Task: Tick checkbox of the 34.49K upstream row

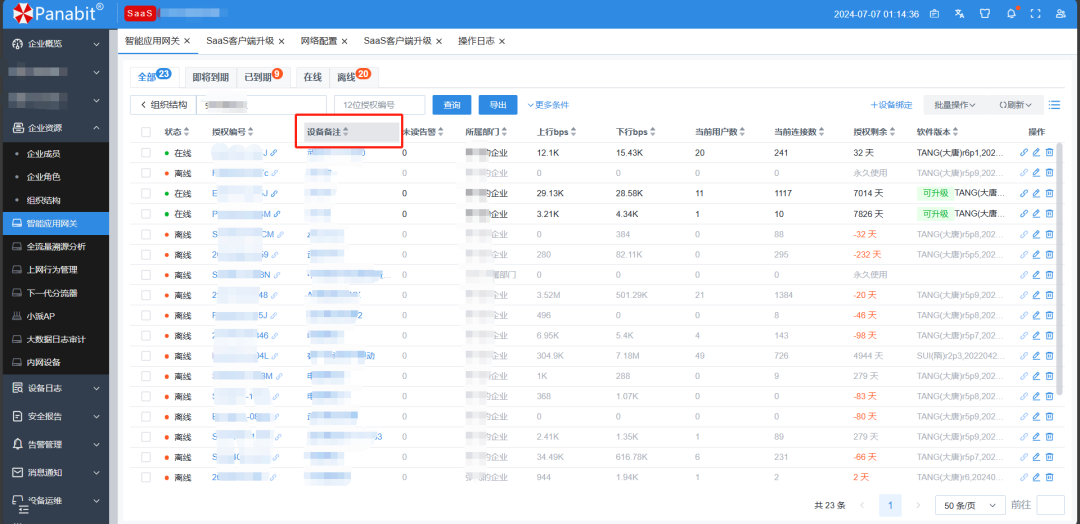Action: click(145, 457)
